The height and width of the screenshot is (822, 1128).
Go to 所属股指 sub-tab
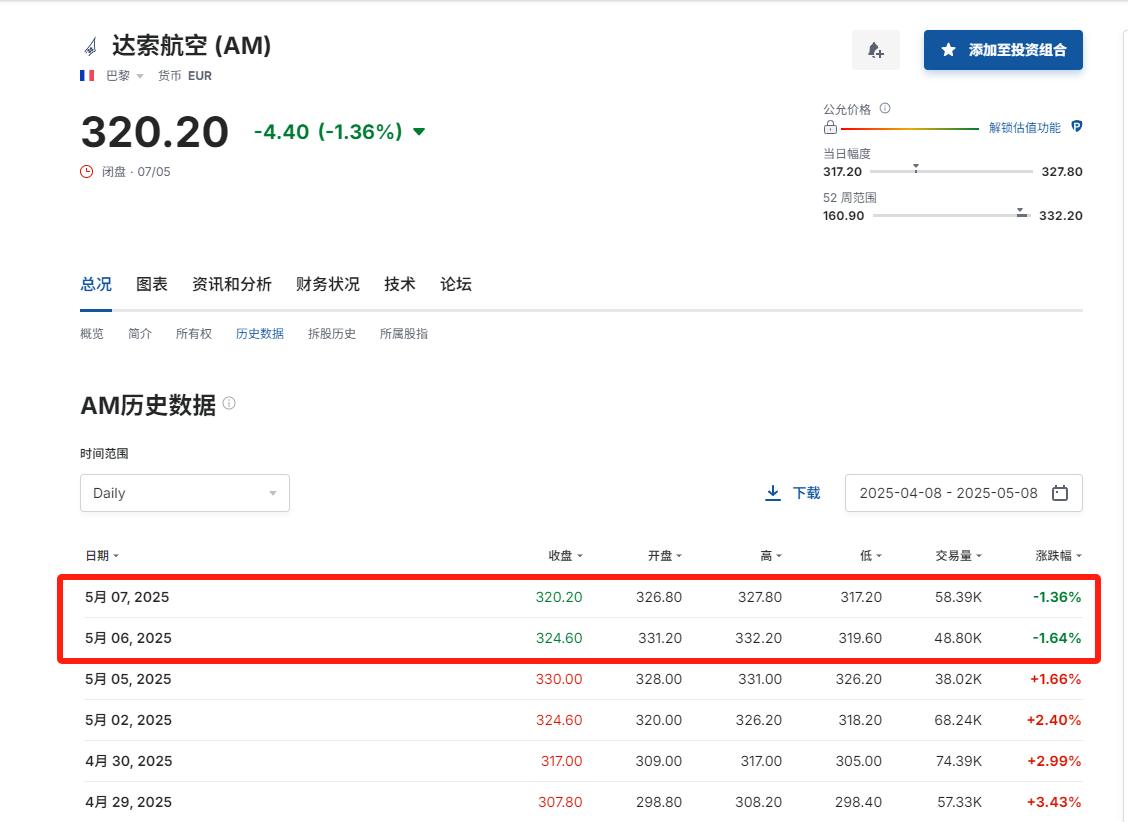(x=404, y=334)
